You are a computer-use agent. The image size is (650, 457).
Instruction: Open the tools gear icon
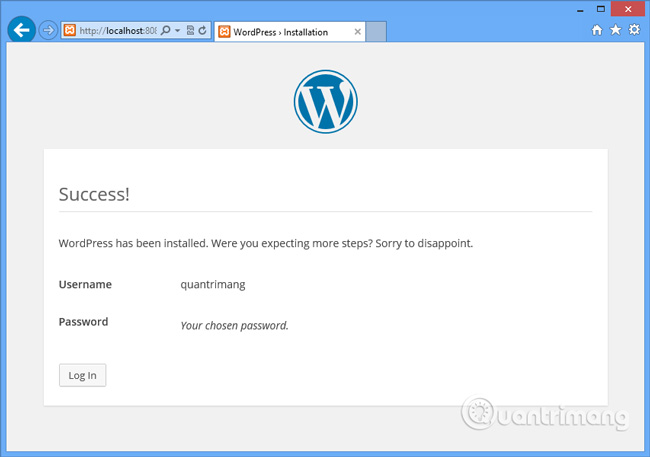pos(634,30)
